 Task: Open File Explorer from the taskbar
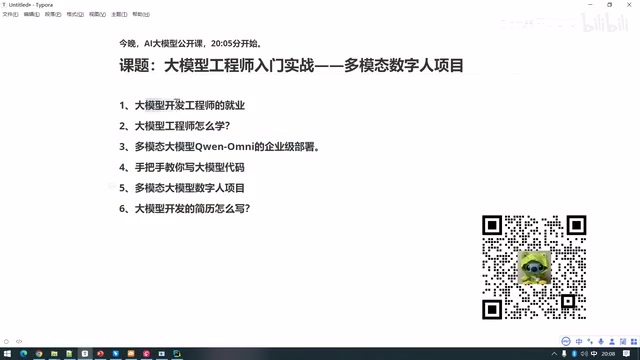54,353
